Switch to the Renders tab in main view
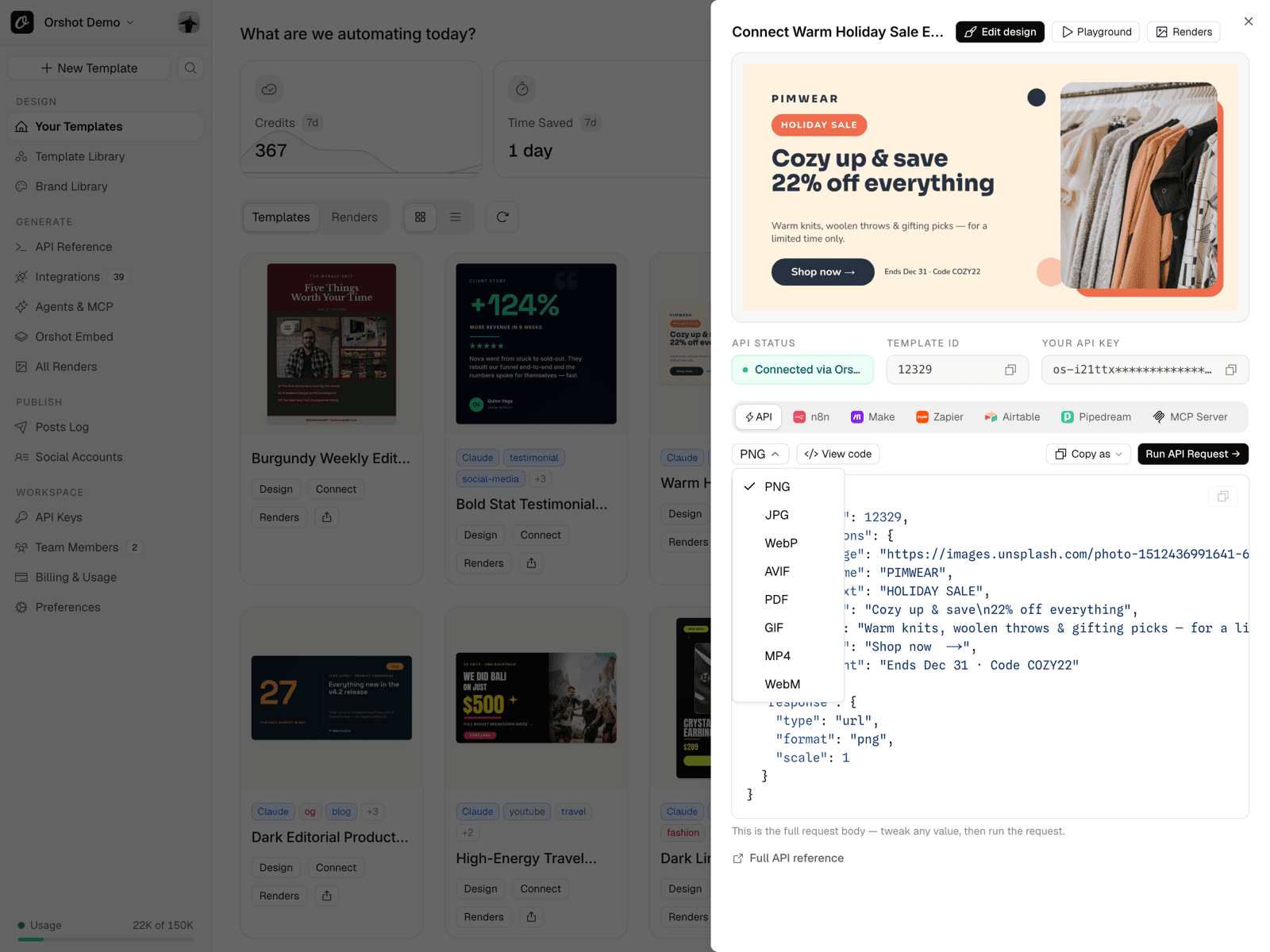This screenshot has width=1270, height=952. coord(355,217)
